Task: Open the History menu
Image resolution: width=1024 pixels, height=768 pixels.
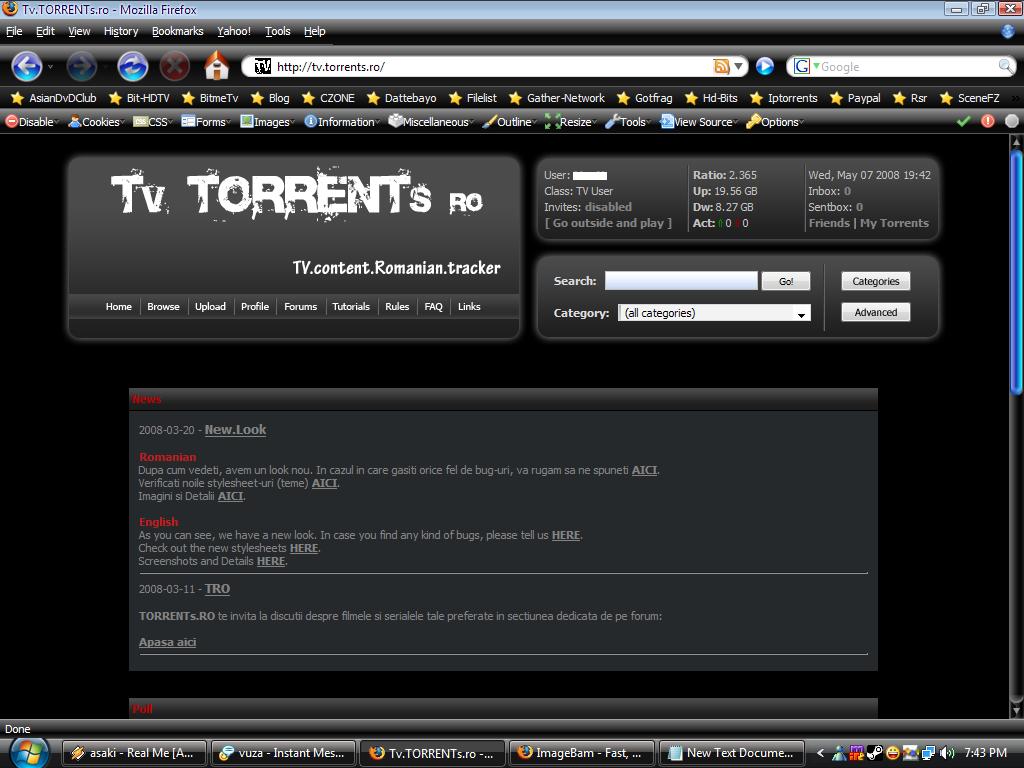Action: 121,31
